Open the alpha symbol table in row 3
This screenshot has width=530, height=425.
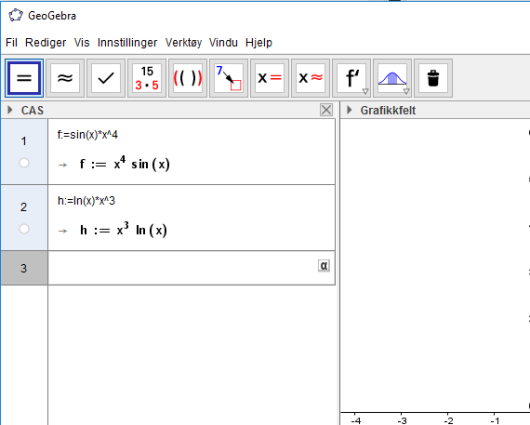click(x=323, y=266)
